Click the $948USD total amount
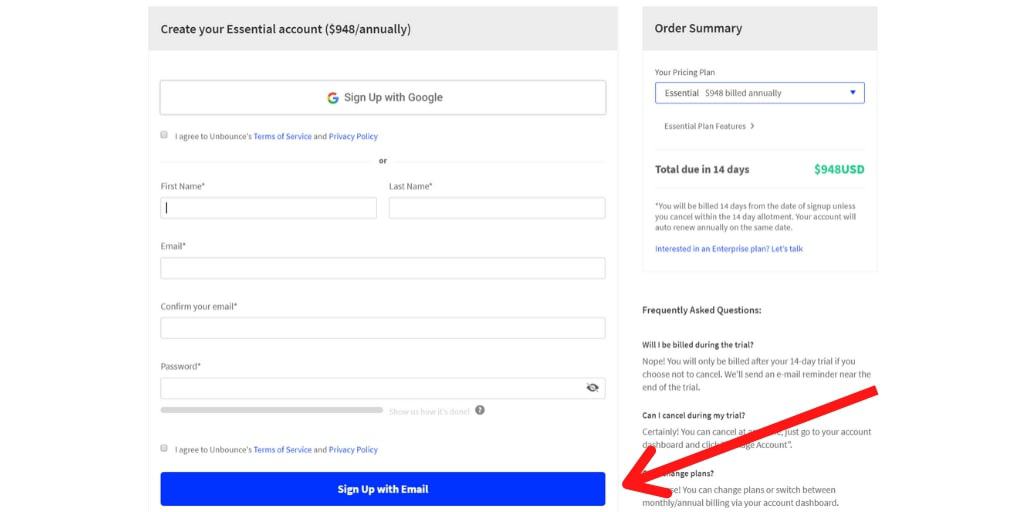Viewport: 1024px width, 512px height. coord(839,169)
